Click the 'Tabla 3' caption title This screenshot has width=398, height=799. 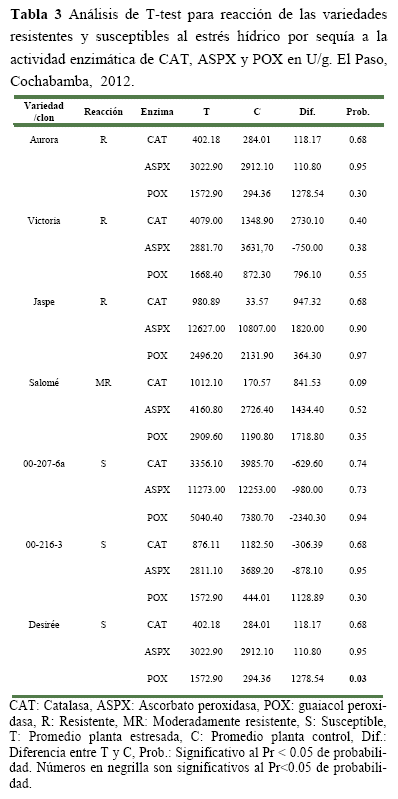tap(35, 15)
